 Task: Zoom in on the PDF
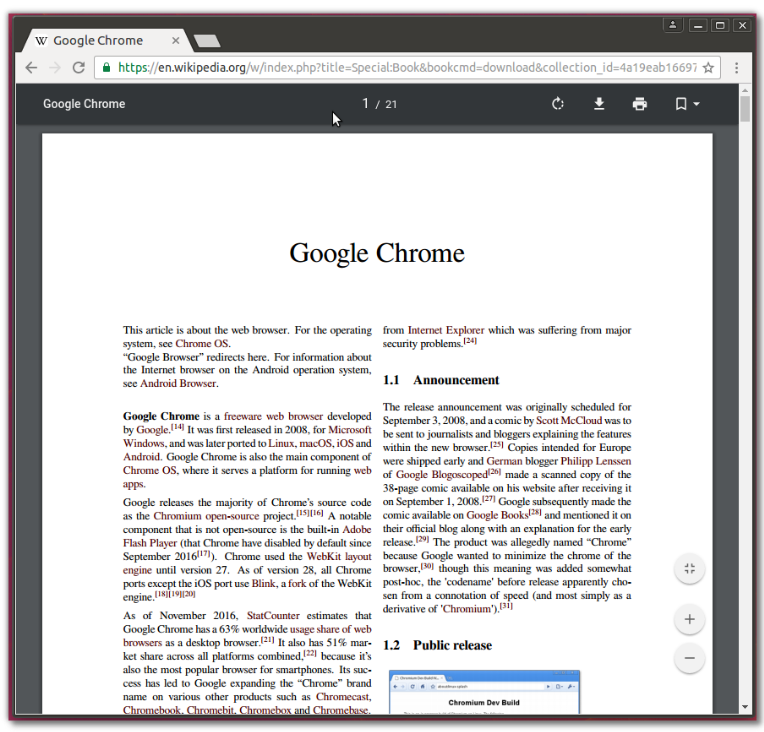pos(689,619)
